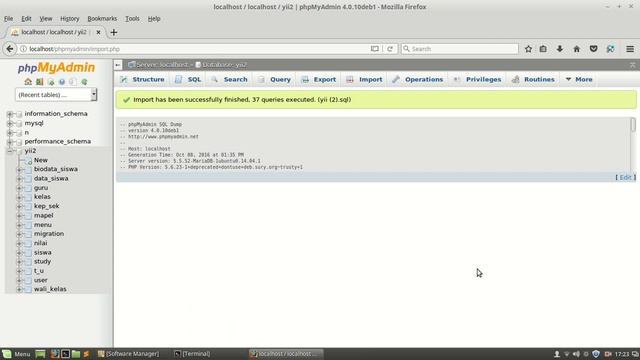640x360 pixels.
Task: Click the Edit link for SQL query
Action: tap(625, 178)
